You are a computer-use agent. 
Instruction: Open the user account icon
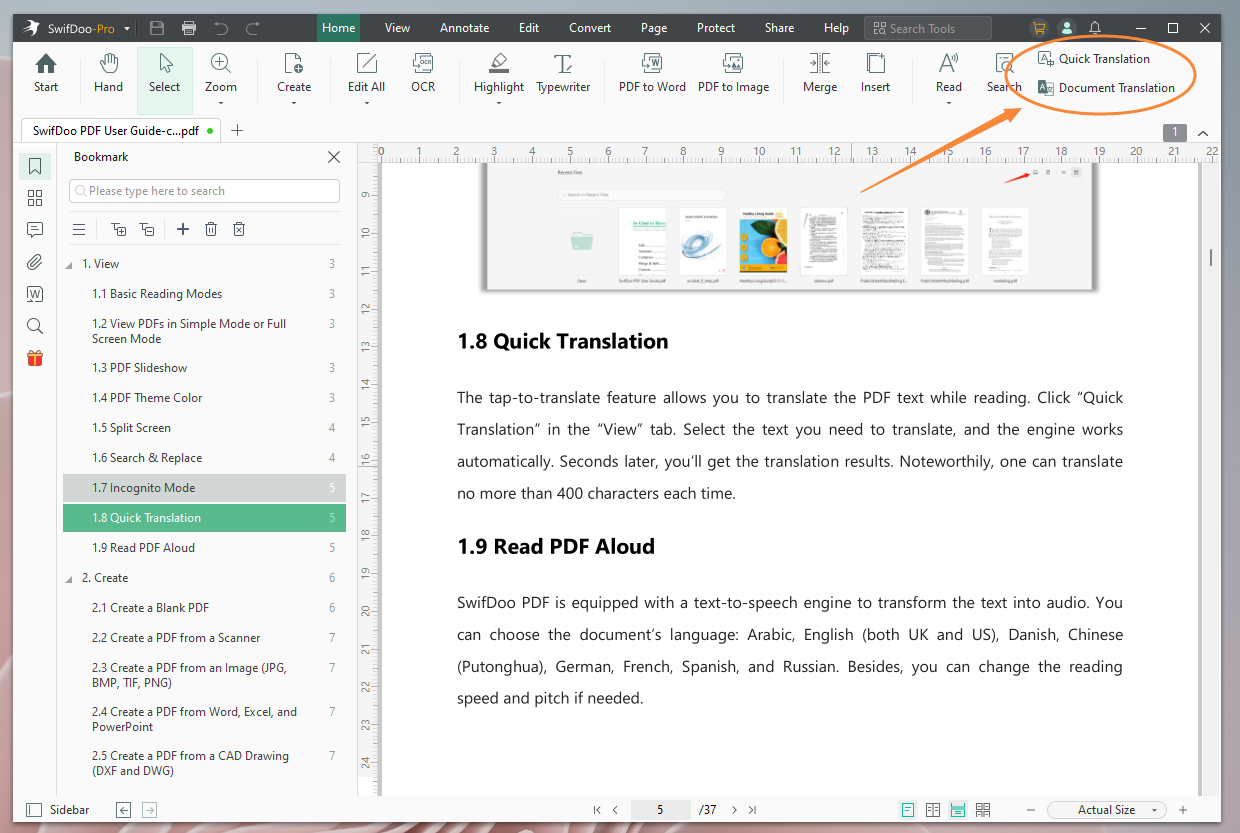(x=1067, y=28)
